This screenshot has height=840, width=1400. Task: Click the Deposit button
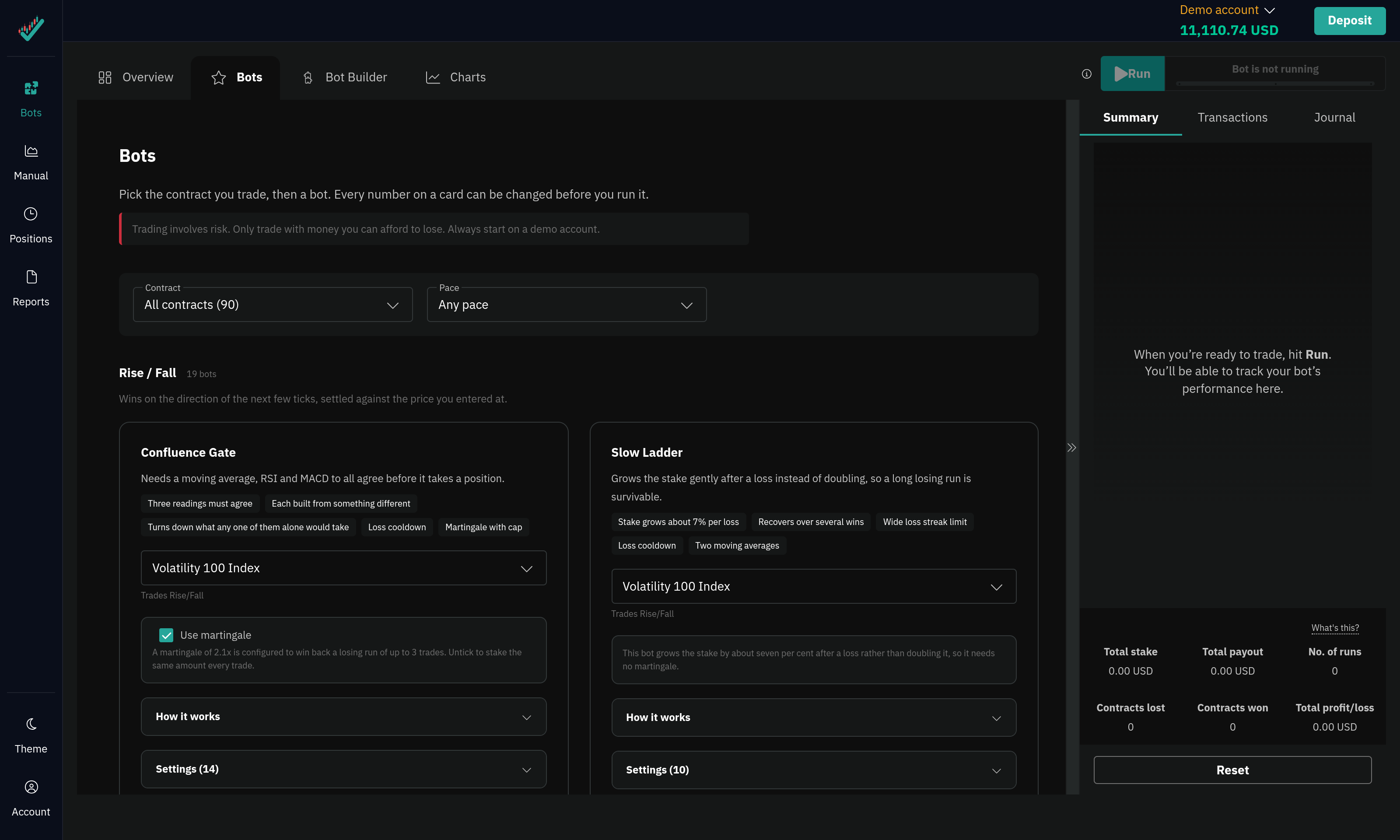pyautogui.click(x=1350, y=21)
